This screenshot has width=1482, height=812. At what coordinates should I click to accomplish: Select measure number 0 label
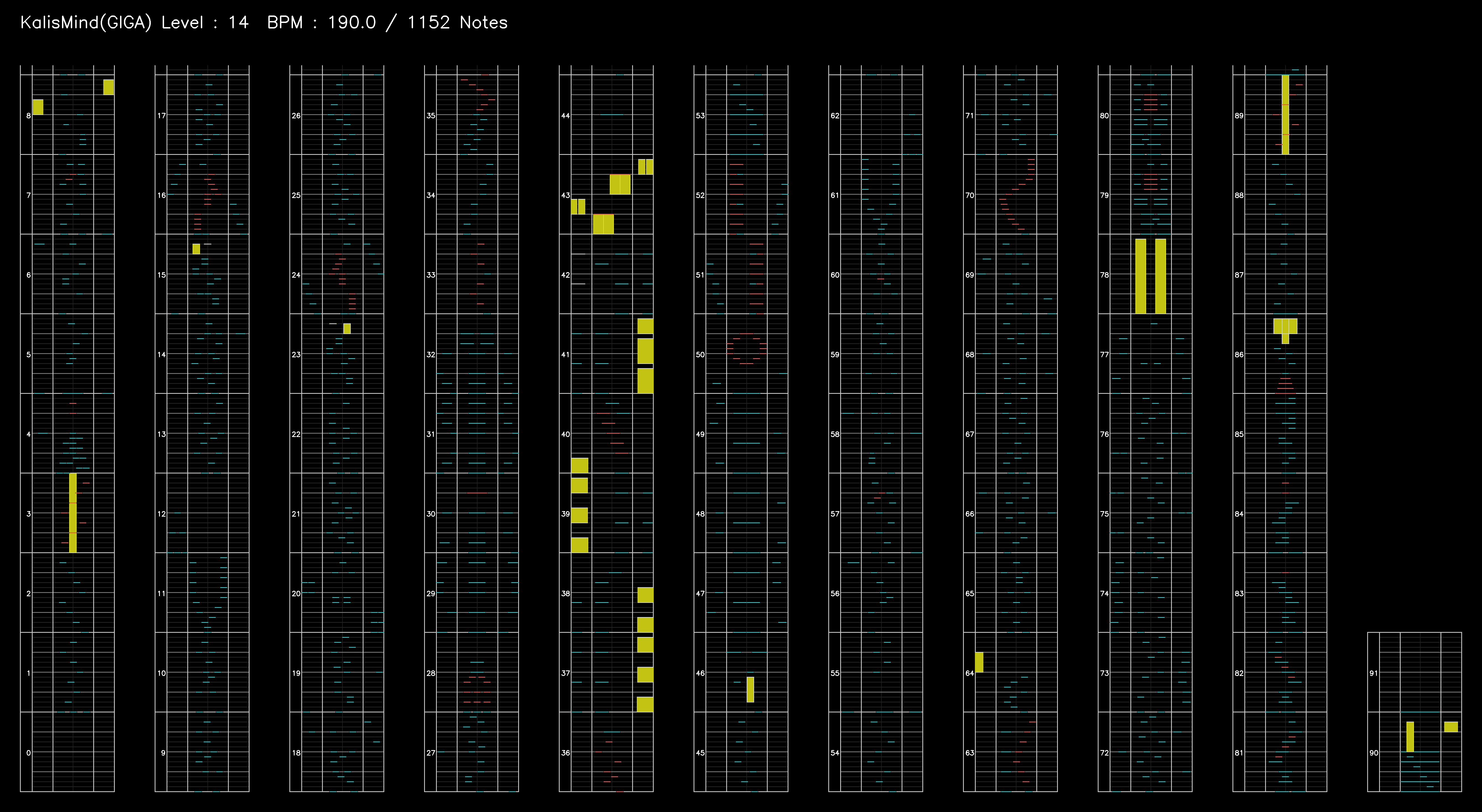pyautogui.click(x=29, y=753)
